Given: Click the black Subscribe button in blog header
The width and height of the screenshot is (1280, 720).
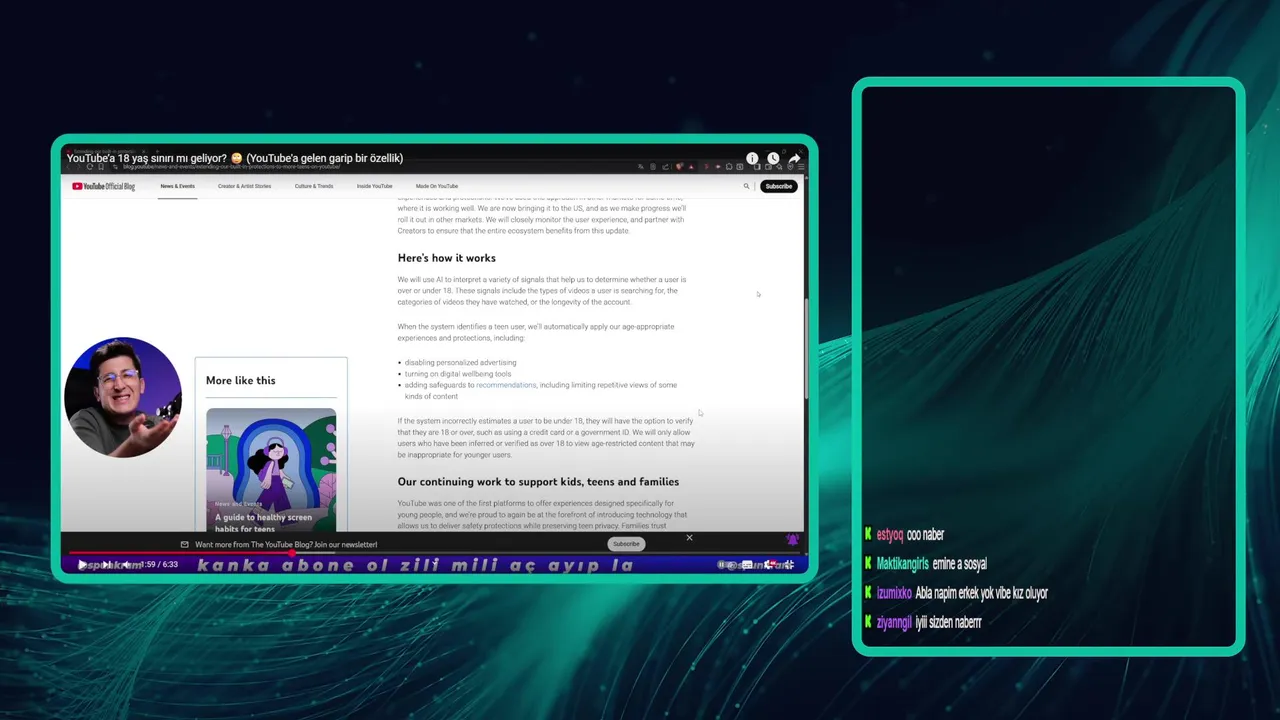Looking at the screenshot, I should (778, 186).
